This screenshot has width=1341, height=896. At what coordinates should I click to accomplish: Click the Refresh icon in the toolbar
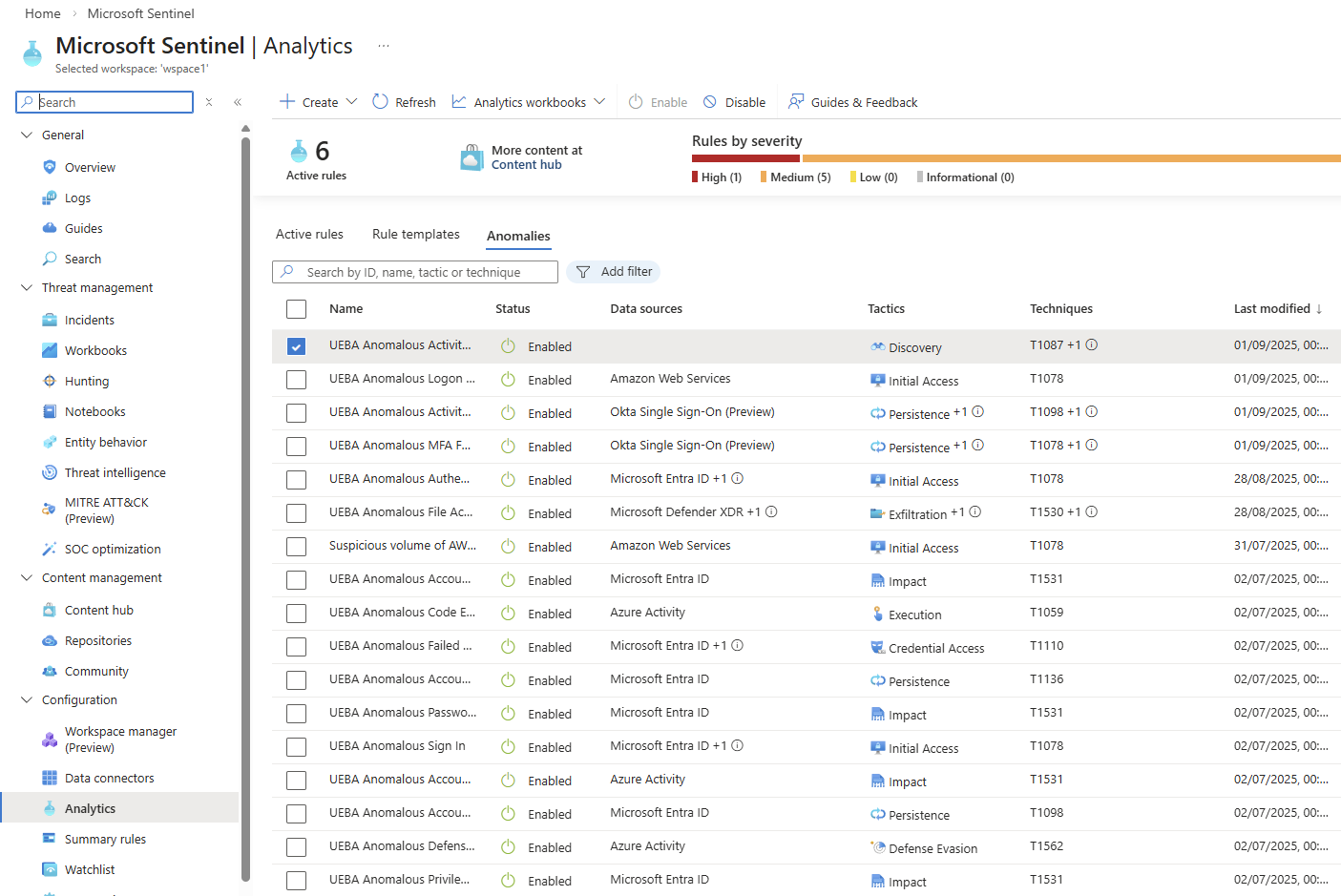(380, 102)
